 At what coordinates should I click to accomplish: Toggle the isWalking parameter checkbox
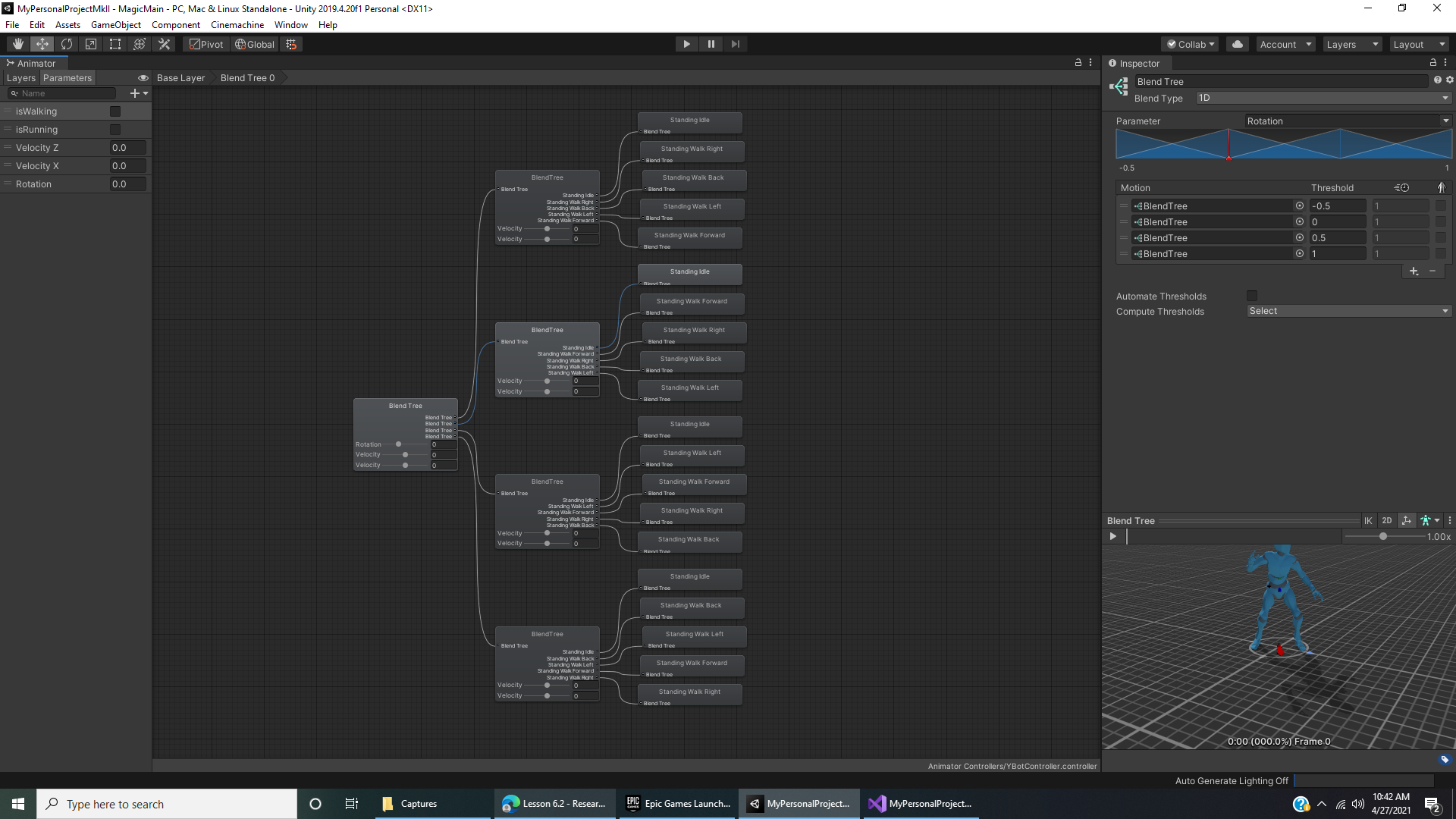pos(115,111)
